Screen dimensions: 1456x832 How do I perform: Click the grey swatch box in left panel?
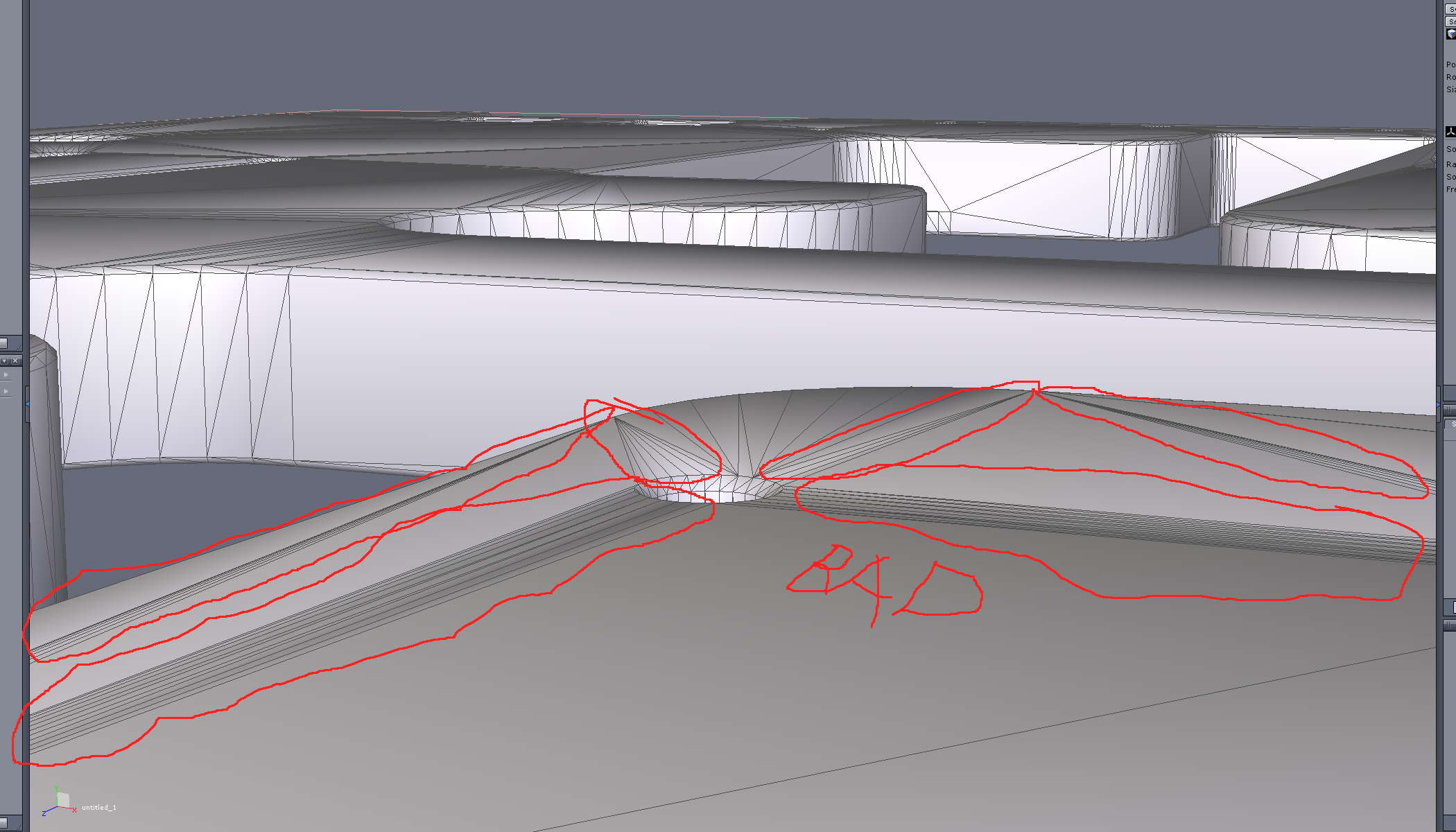[3, 343]
